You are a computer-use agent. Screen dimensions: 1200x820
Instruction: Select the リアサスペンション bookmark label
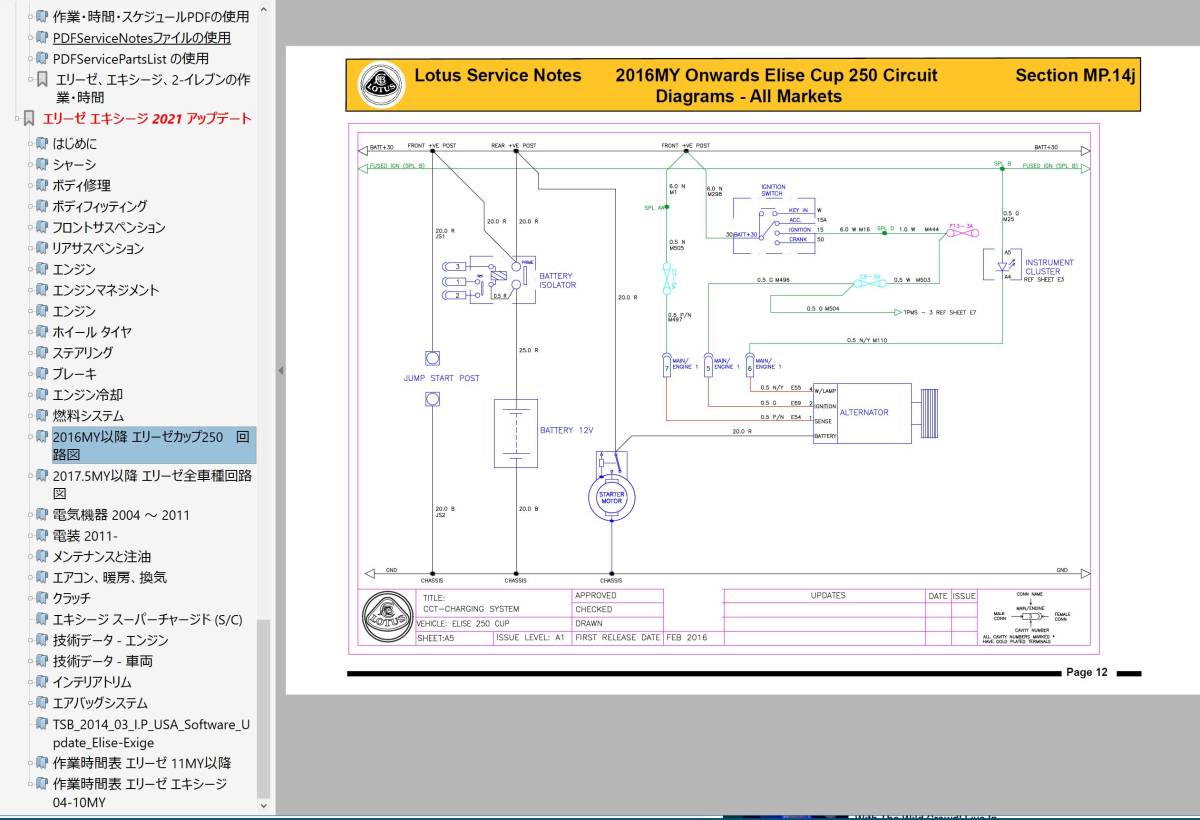click(98, 249)
